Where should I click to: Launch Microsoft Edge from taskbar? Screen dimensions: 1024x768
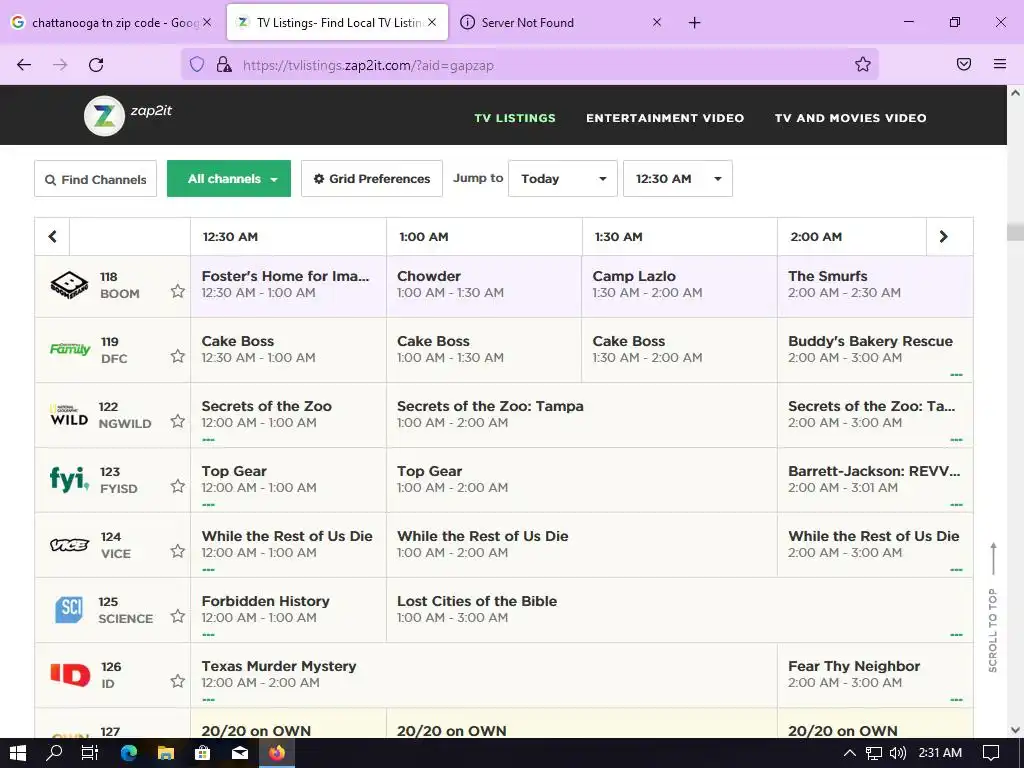129,753
